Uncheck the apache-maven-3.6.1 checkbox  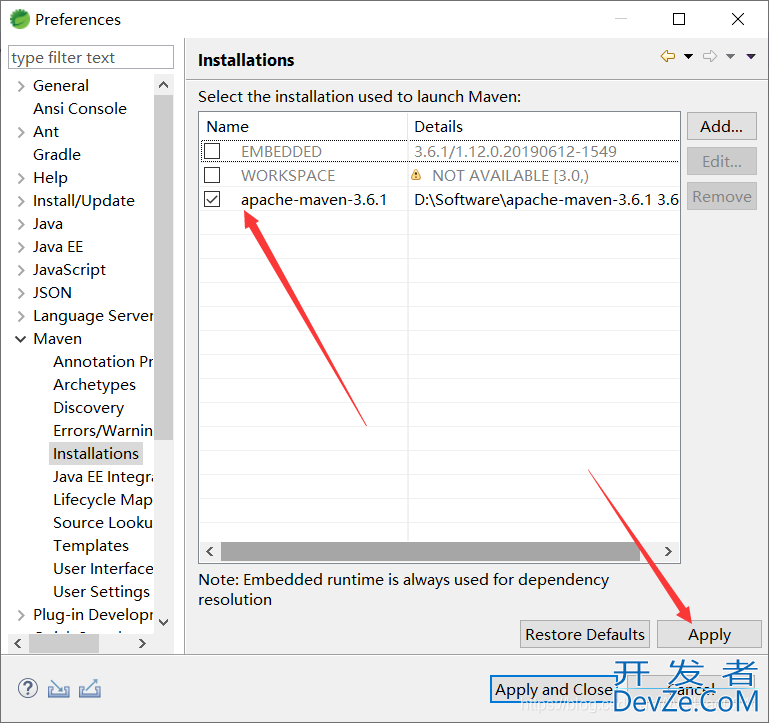[x=212, y=199]
